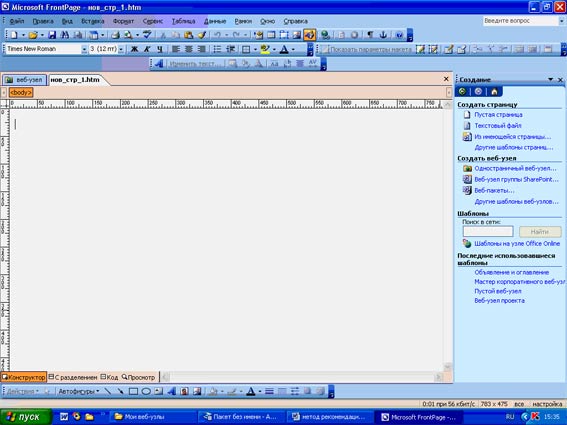Toggle Underline (Ч) formatting
567x425 pixels.
(160, 49)
